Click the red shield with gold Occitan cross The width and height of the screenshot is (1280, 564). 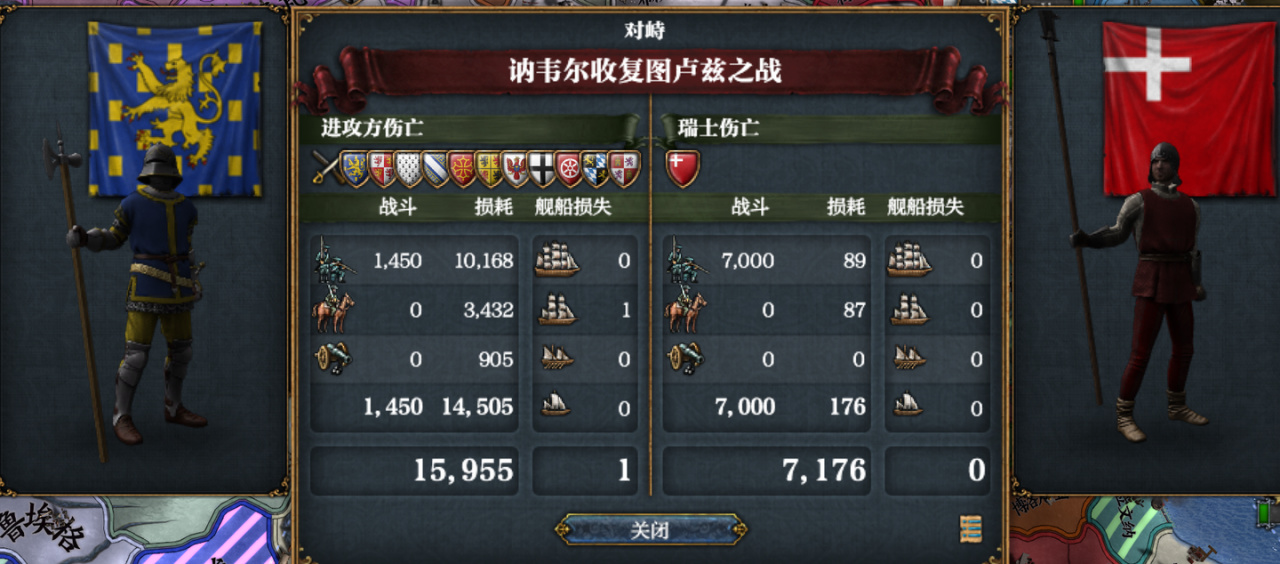461,169
